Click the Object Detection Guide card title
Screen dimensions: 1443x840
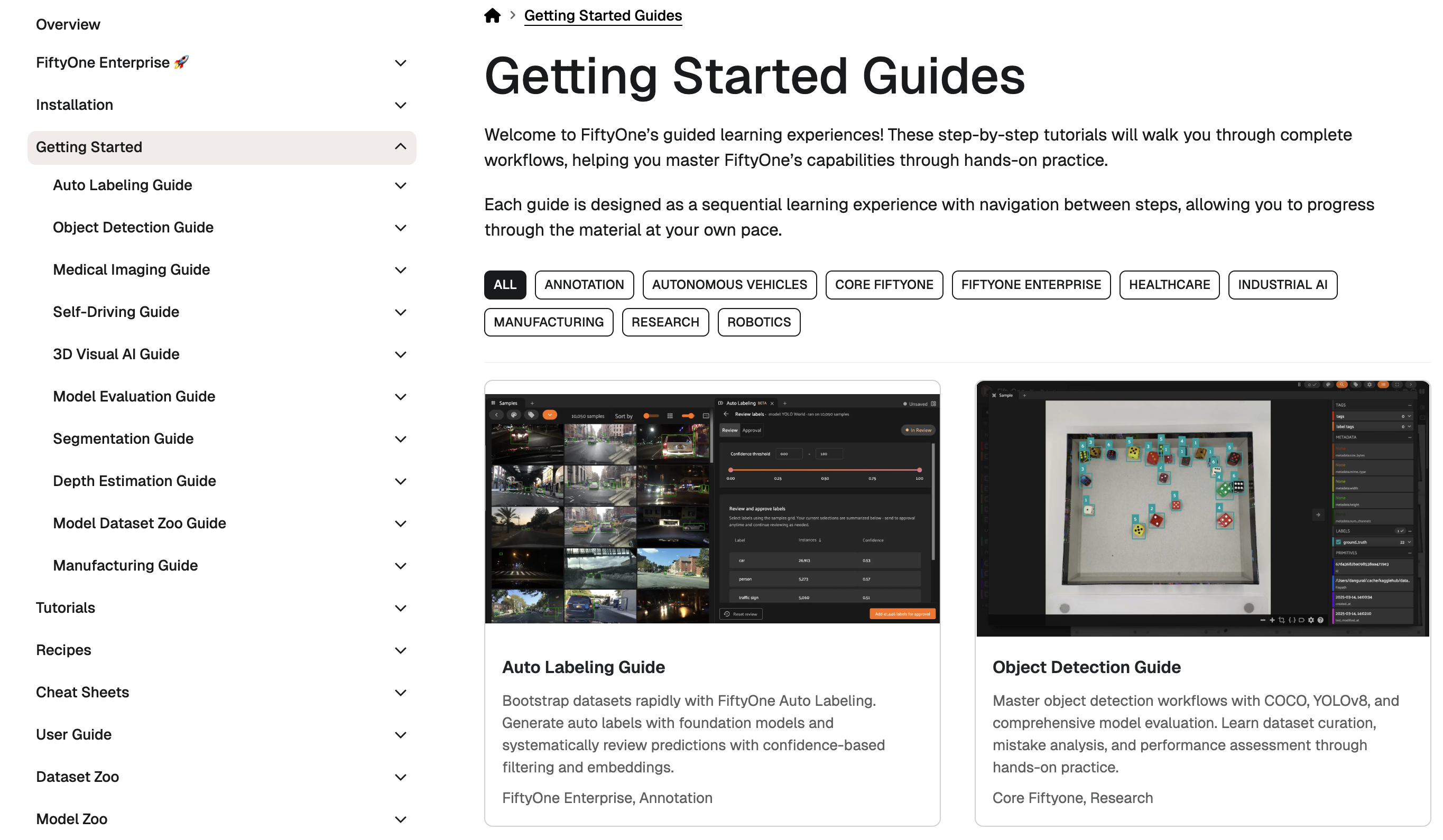click(1086, 668)
